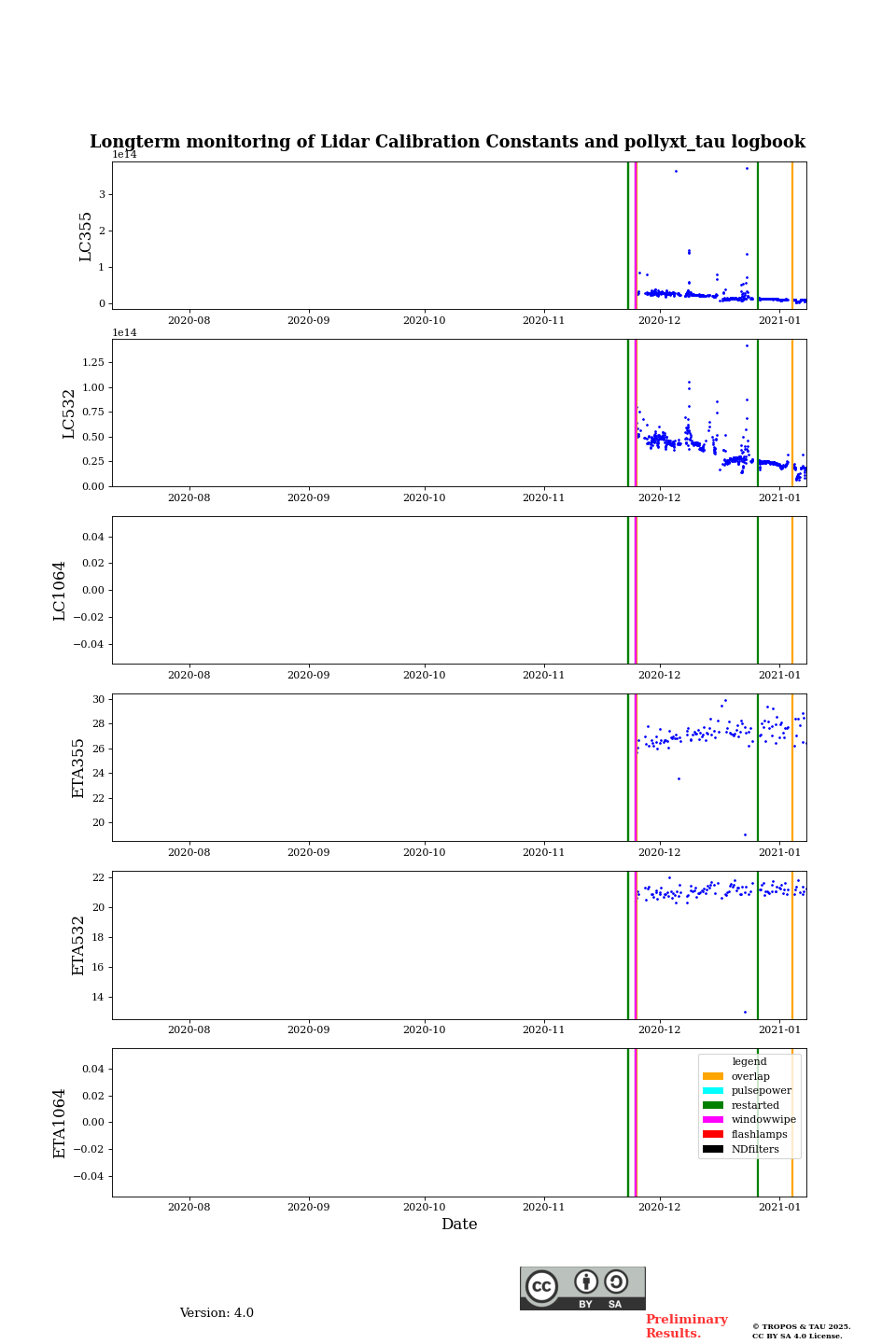This screenshot has width=896, height=1344.
Task: Click the green restarted legend swatch
Action: coord(713,1105)
